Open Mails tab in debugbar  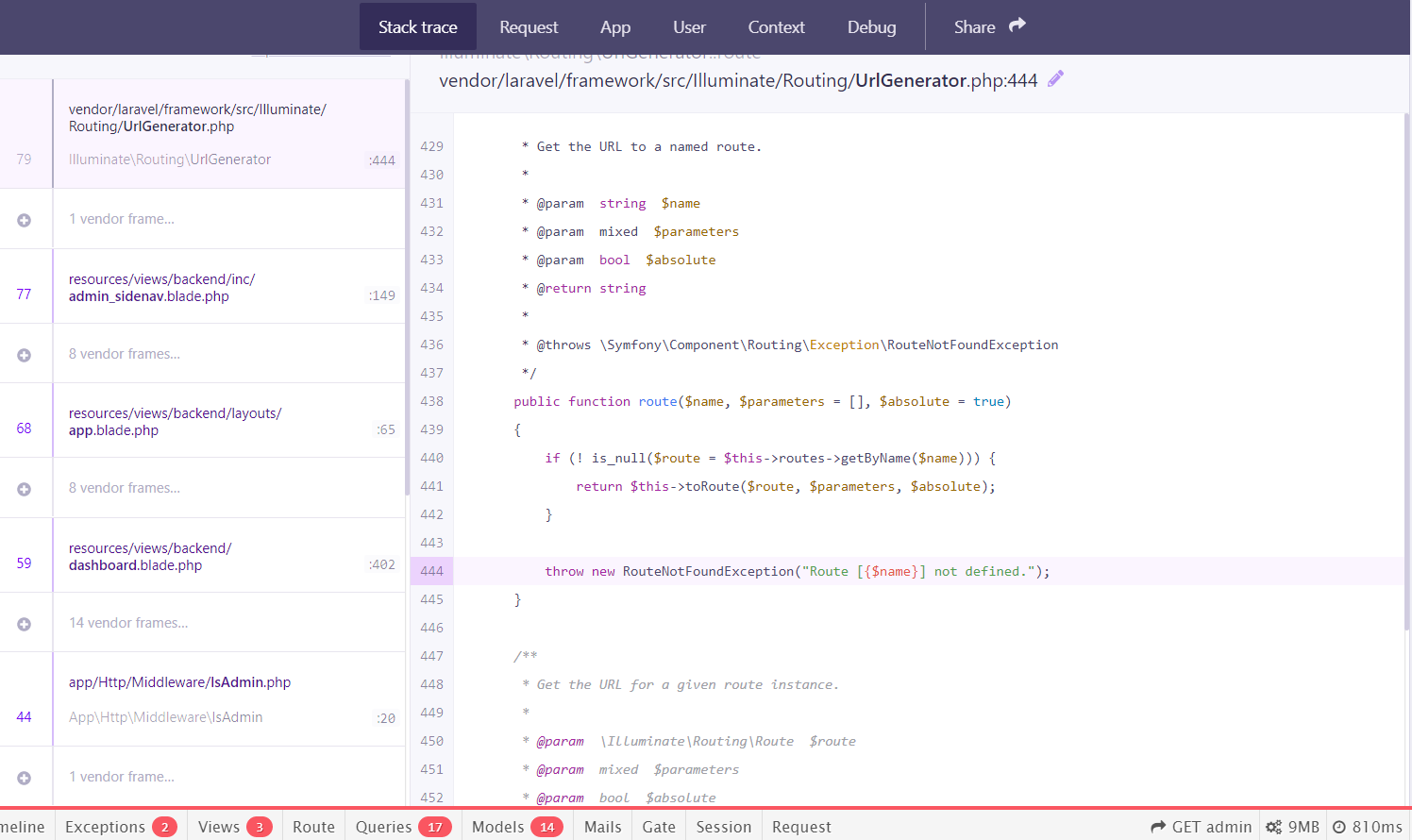pyautogui.click(x=603, y=827)
